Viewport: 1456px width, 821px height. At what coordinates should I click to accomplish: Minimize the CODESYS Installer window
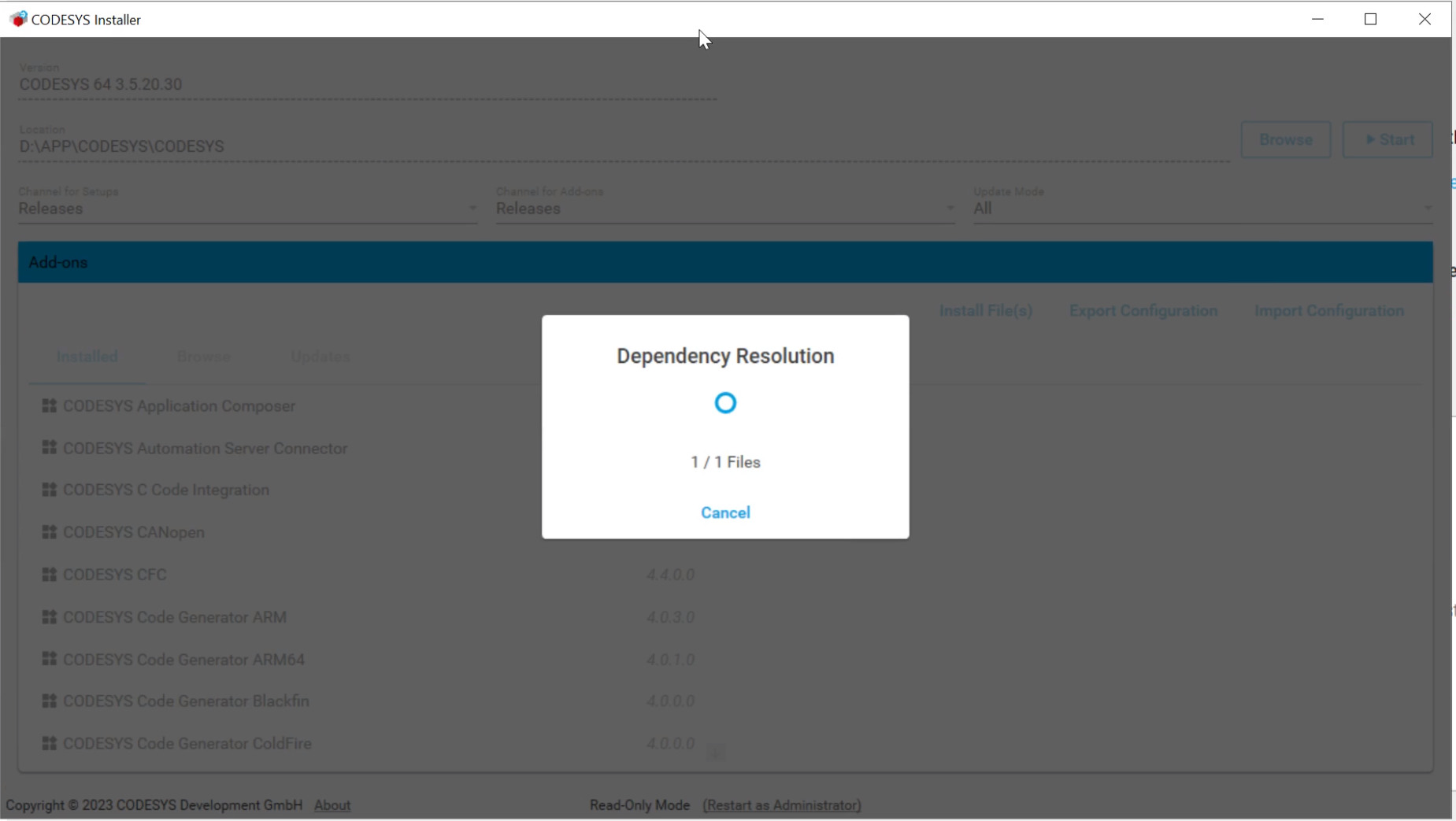(1317, 19)
